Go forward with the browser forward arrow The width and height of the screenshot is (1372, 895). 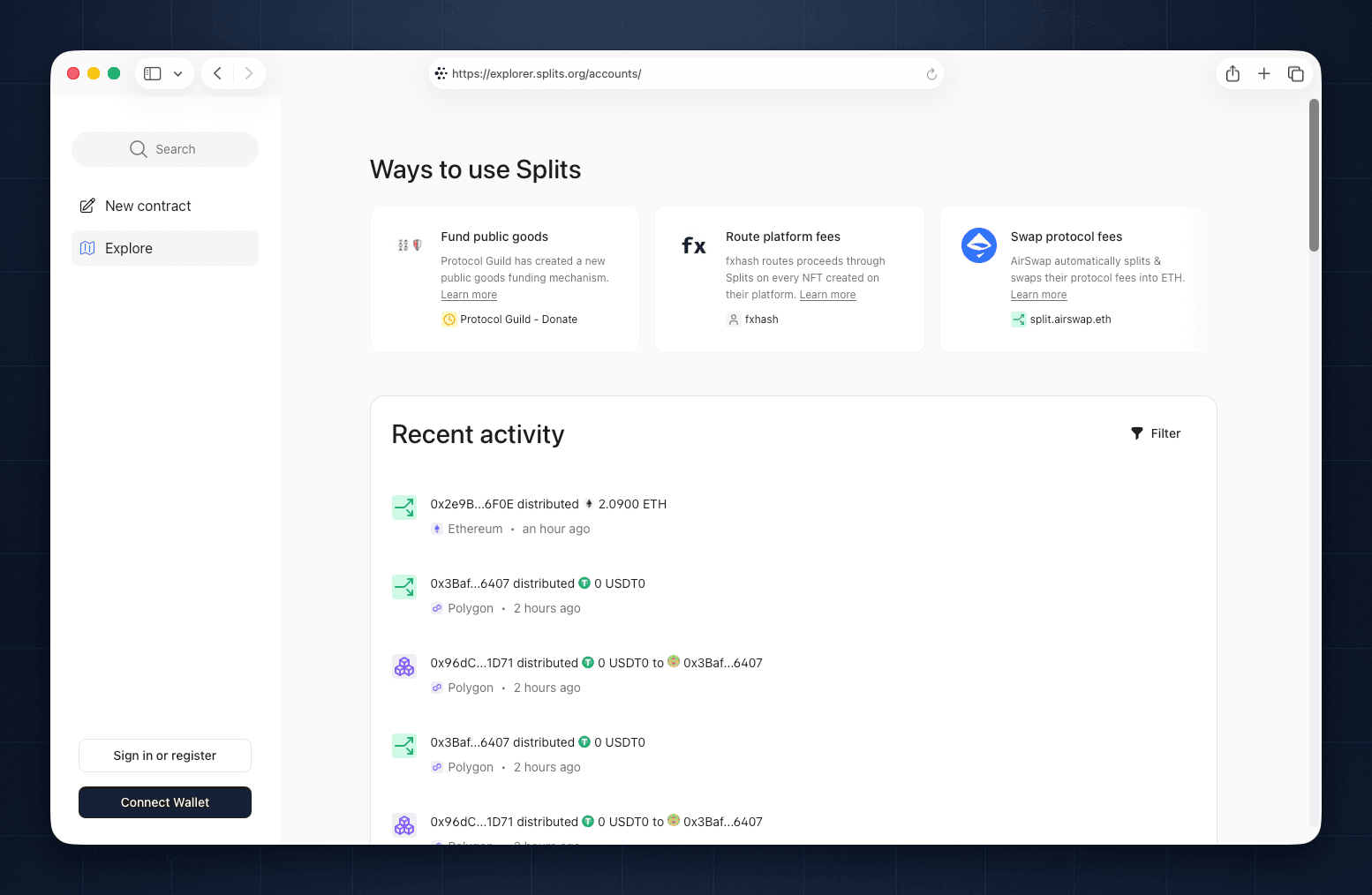tap(249, 73)
